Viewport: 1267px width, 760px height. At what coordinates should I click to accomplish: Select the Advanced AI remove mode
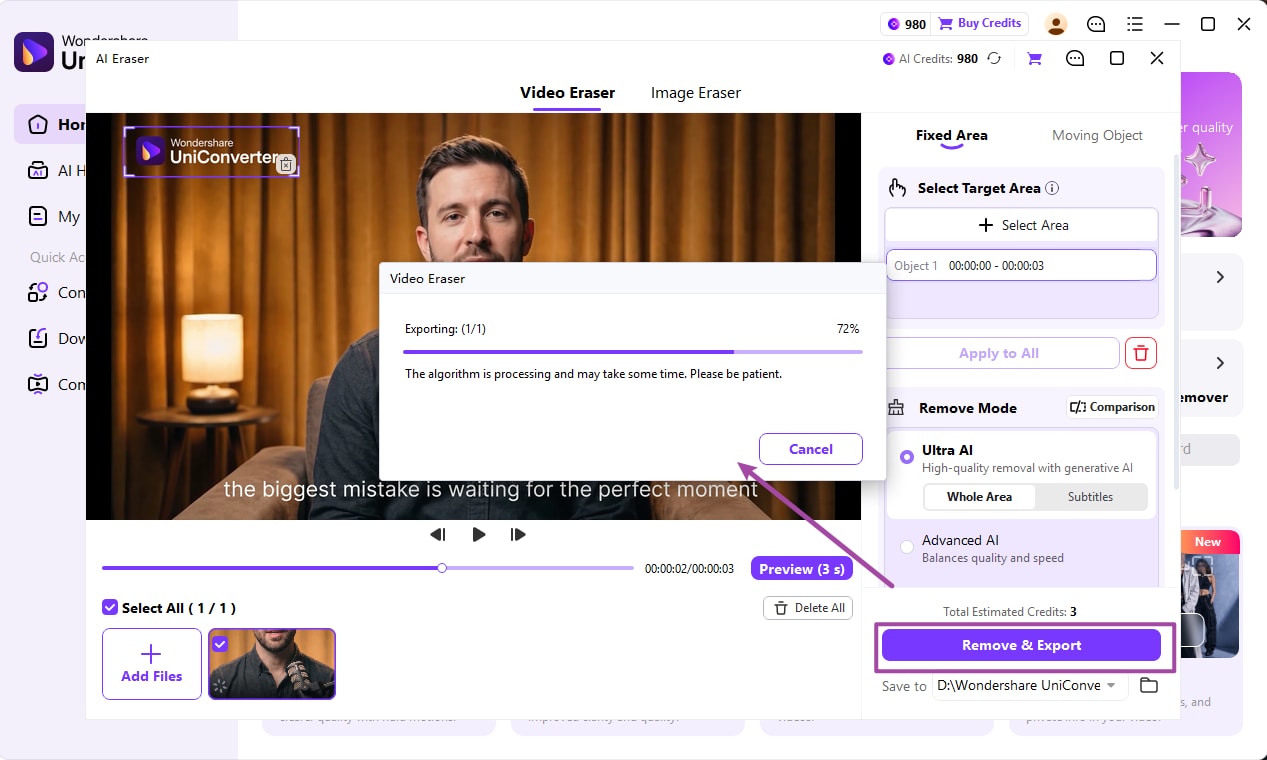coord(906,547)
